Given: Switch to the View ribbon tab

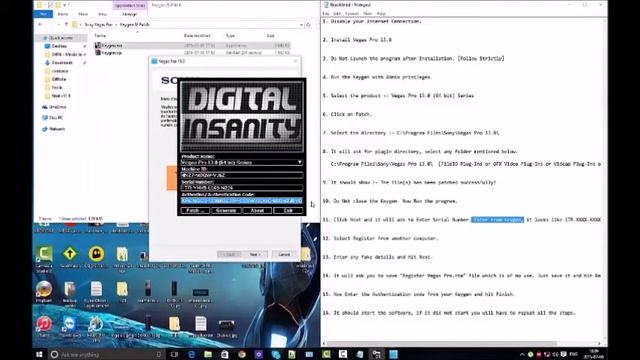Looking at the screenshot, I should [102, 14].
